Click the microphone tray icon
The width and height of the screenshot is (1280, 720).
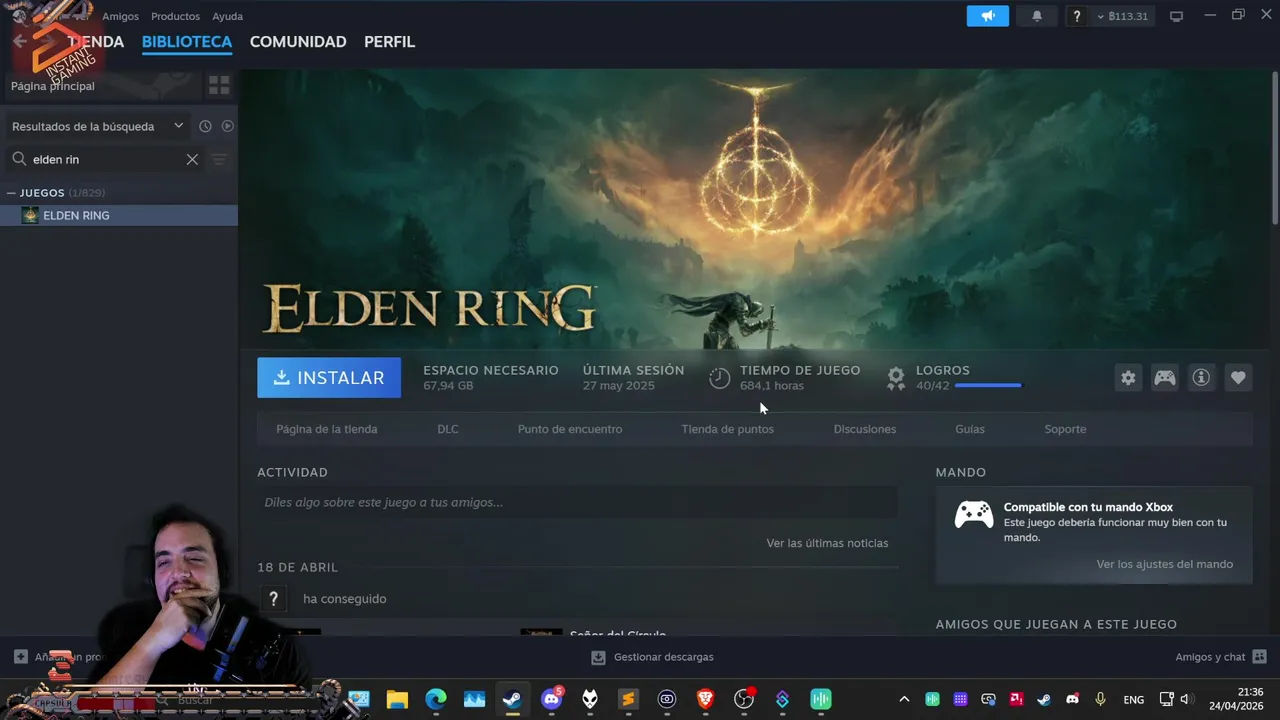pyautogui.click(x=1100, y=699)
